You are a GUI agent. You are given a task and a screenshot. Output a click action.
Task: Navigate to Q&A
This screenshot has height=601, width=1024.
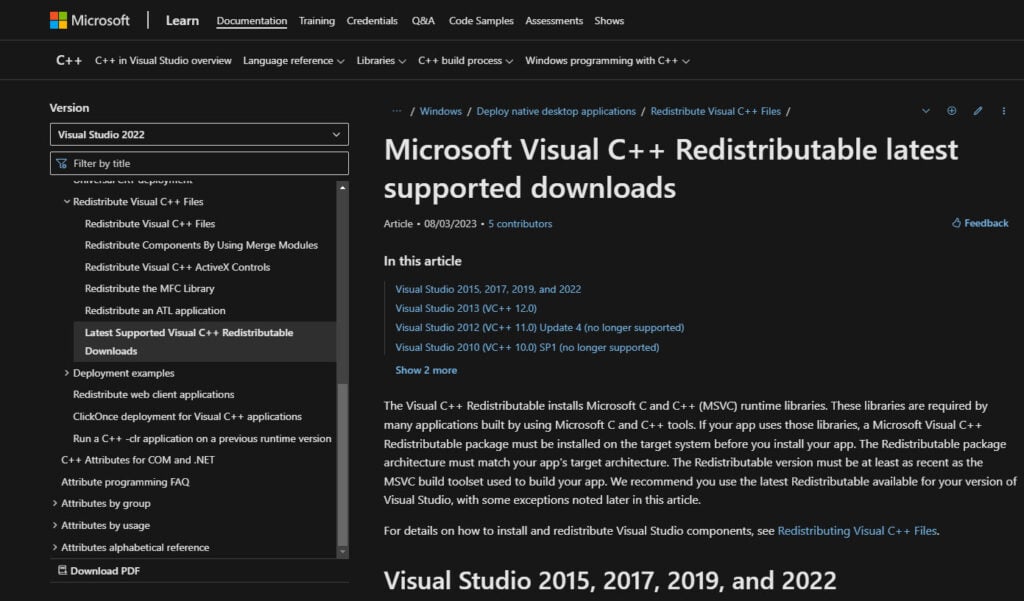[x=423, y=21]
